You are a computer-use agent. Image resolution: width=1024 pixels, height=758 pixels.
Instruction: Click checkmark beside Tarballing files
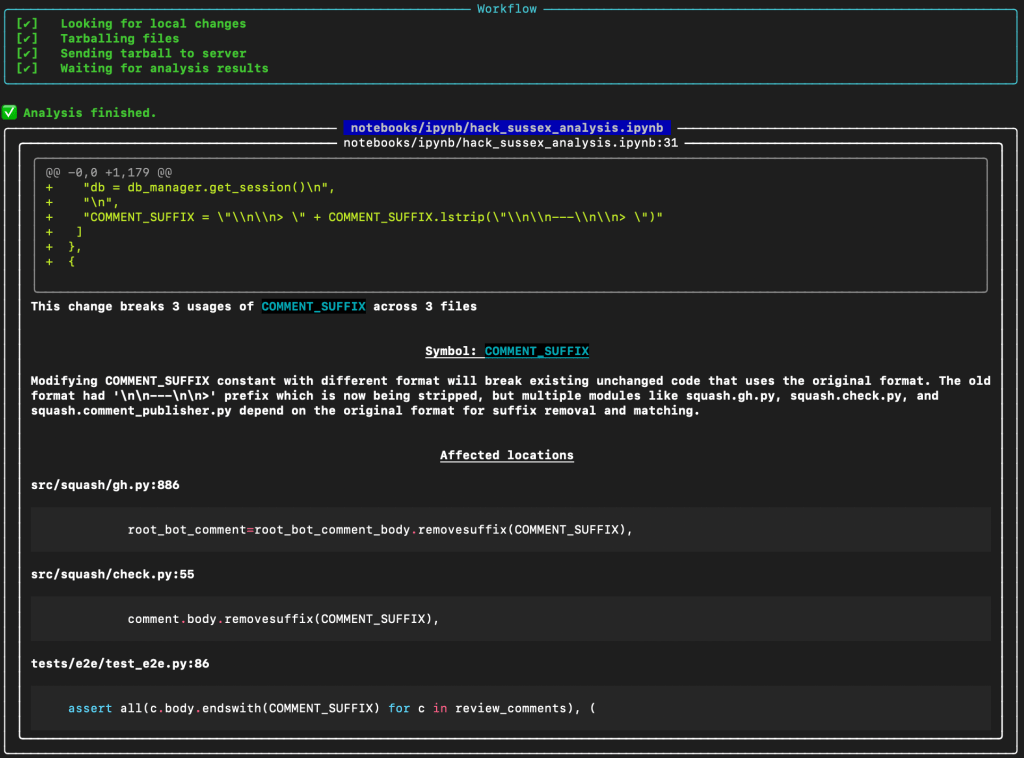point(28,39)
